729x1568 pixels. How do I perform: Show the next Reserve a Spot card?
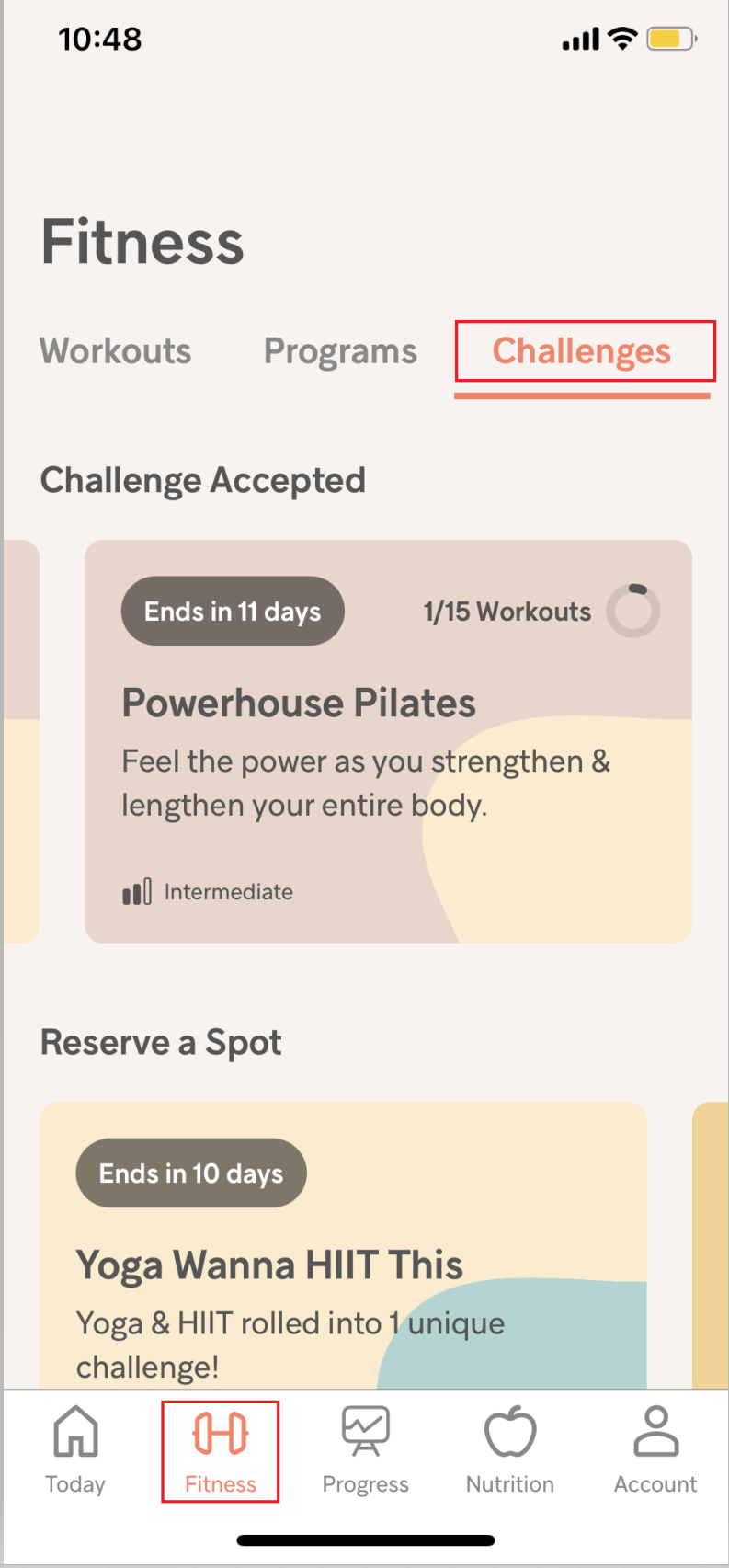(711, 1242)
